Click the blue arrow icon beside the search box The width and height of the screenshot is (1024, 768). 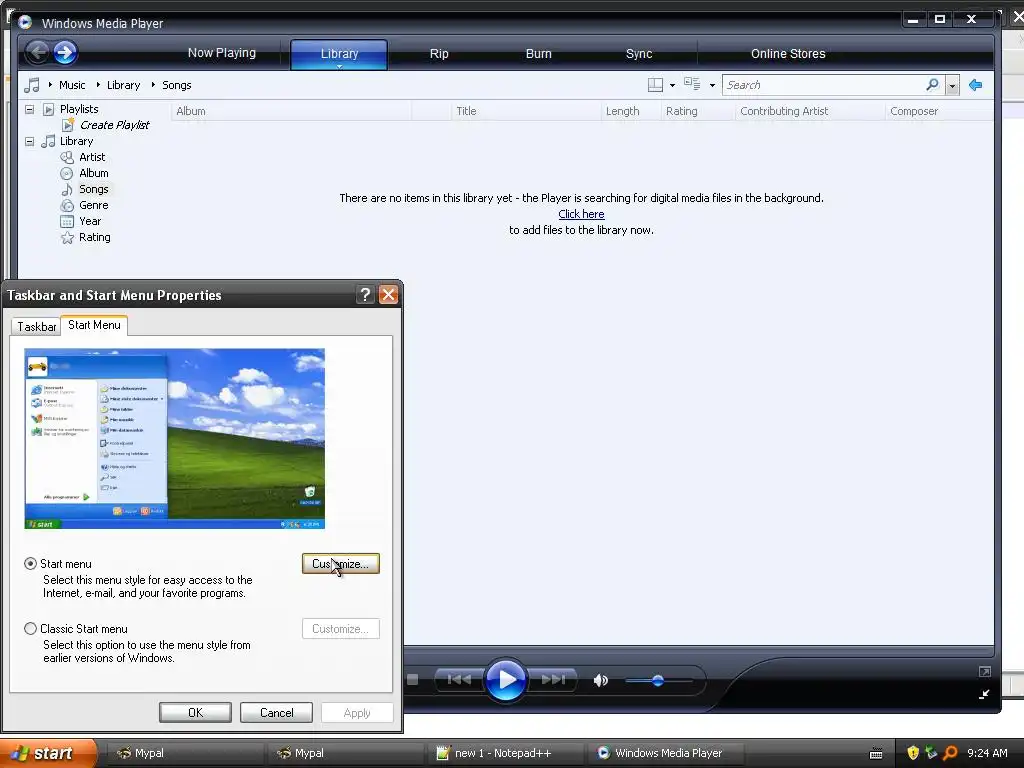976,85
